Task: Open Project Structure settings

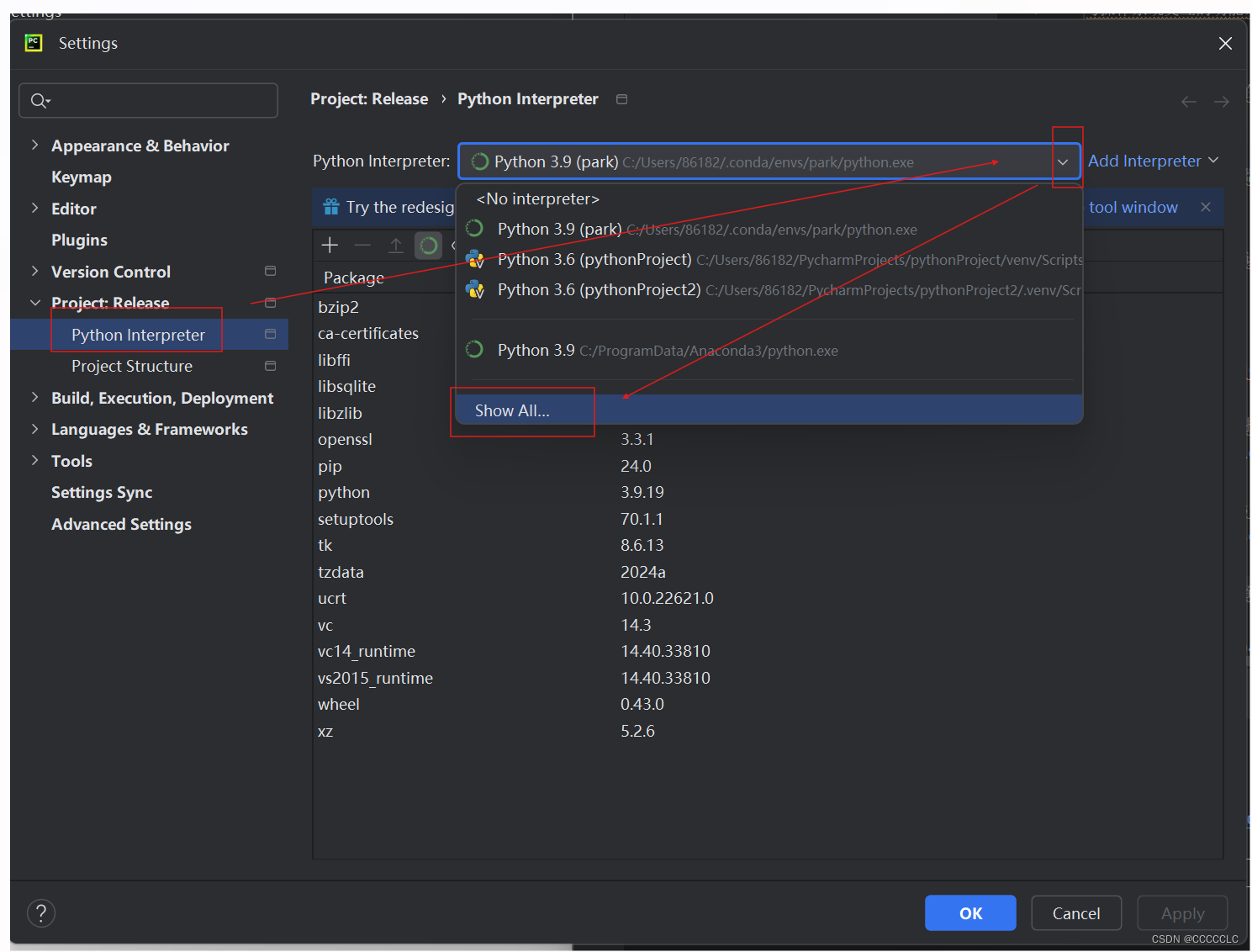Action: click(131, 366)
